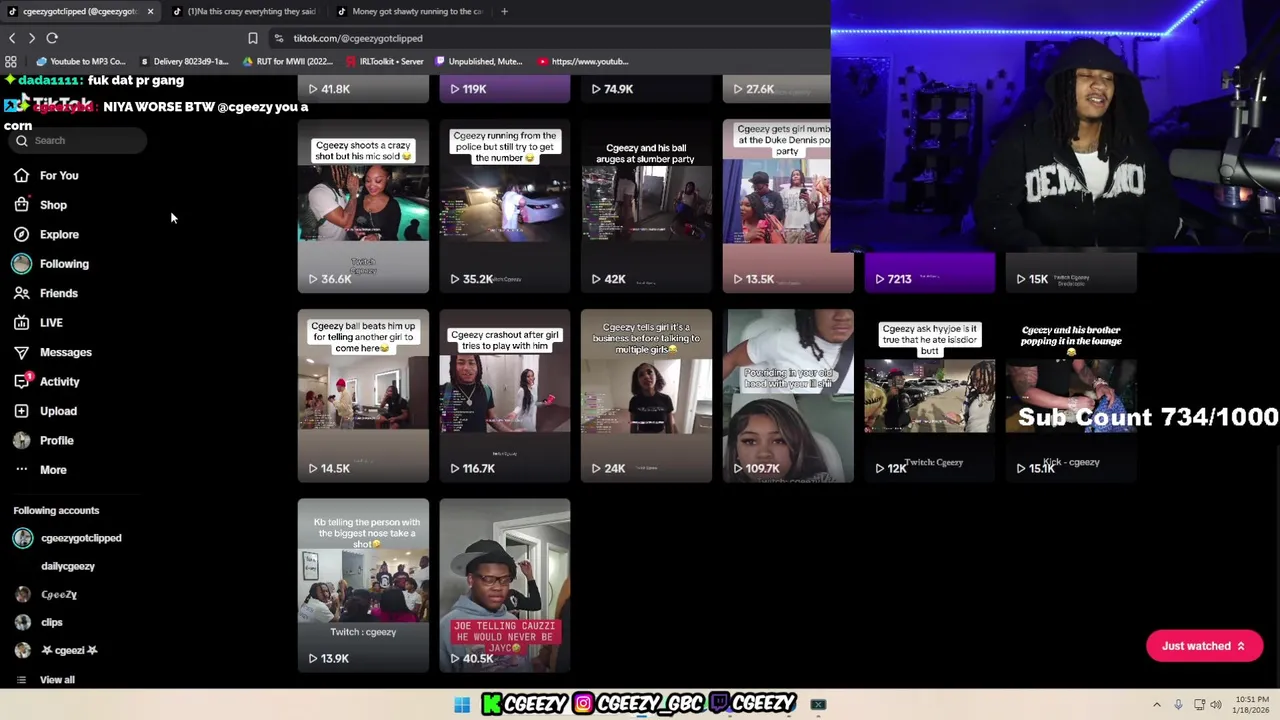The height and width of the screenshot is (720, 1280).
Task: Play 'Cgeezy and his brother popping' video
Action: pyautogui.click(x=1071, y=396)
